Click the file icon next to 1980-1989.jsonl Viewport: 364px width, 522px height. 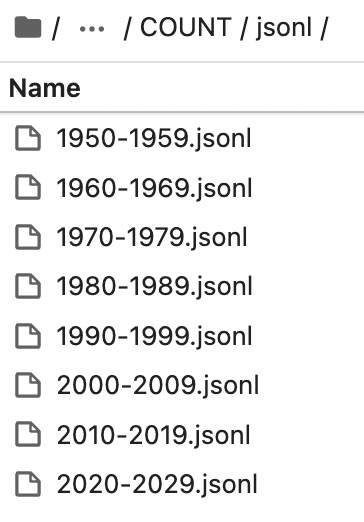[x=28, y=286]
